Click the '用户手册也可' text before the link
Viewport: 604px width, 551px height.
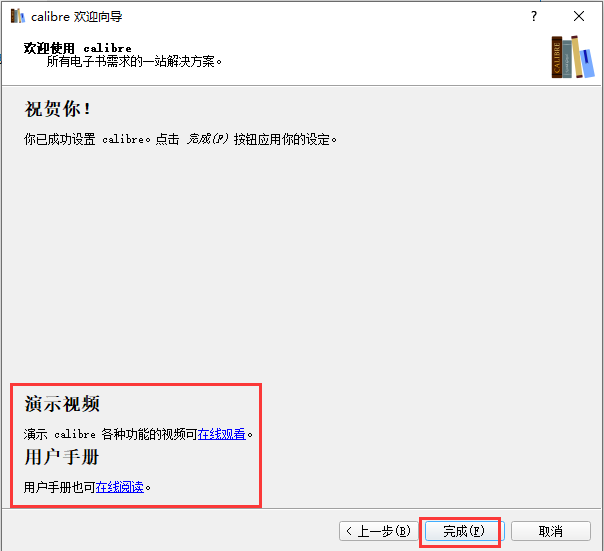[59, 487]
